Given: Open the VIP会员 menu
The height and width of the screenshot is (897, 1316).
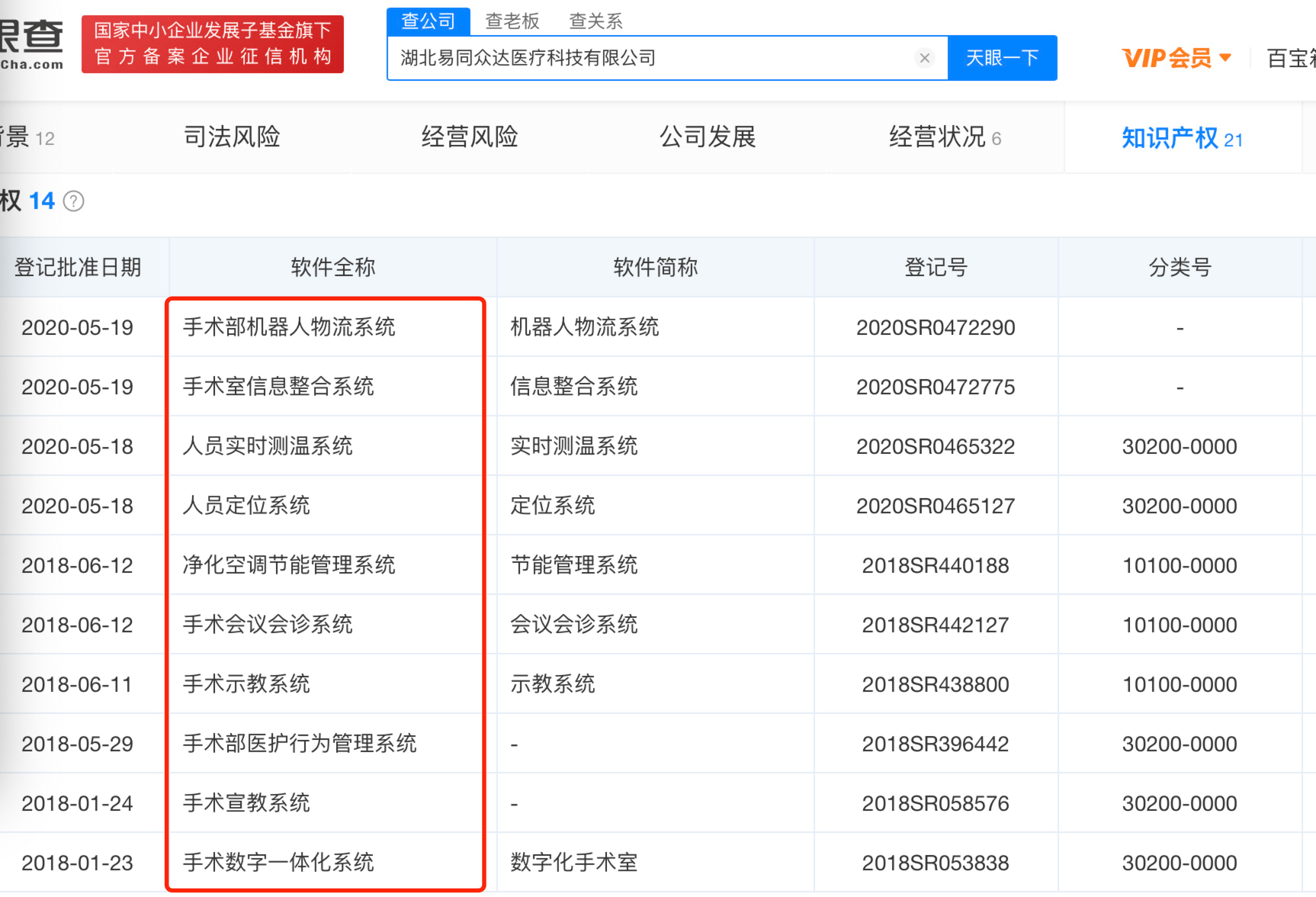Looking at the screenshot, I should coord(1176,58).
